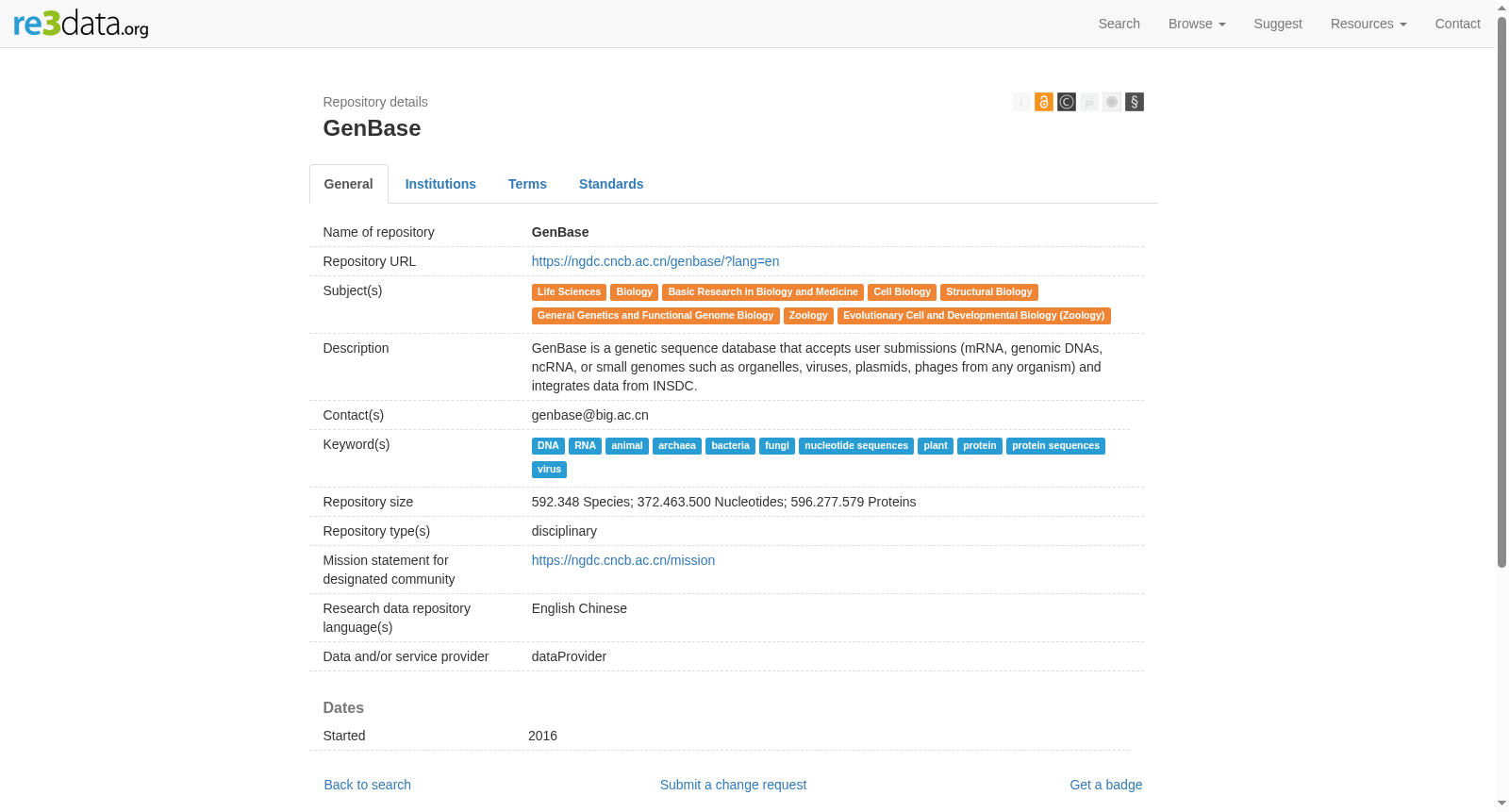Click the GenBase description paragraph

(x=817, y=367)
